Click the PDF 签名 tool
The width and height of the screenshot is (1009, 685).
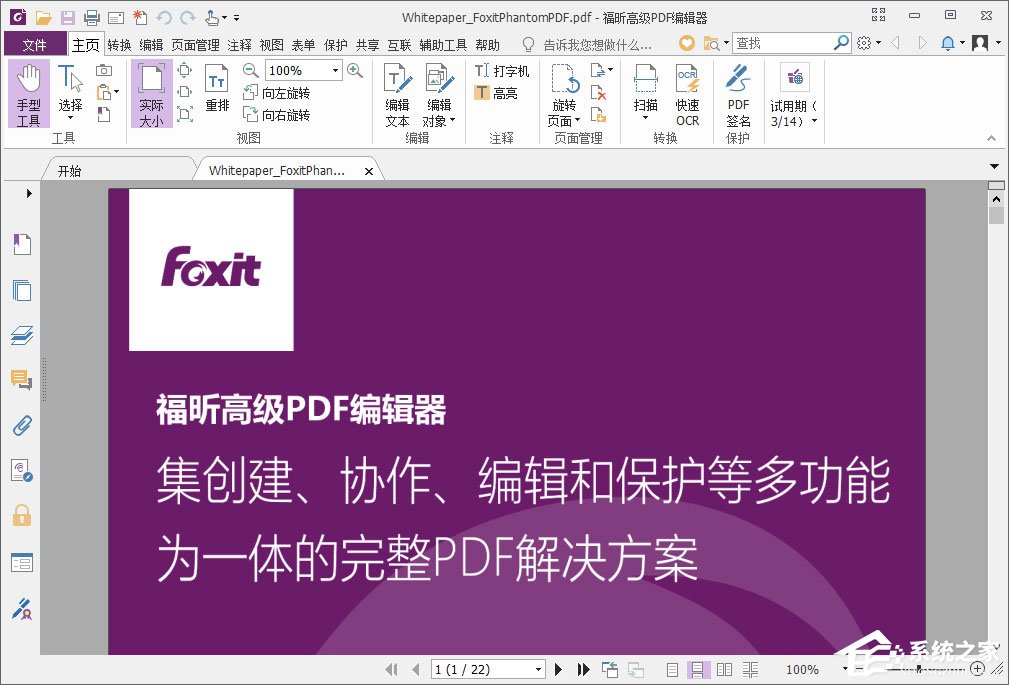point(737,92)
